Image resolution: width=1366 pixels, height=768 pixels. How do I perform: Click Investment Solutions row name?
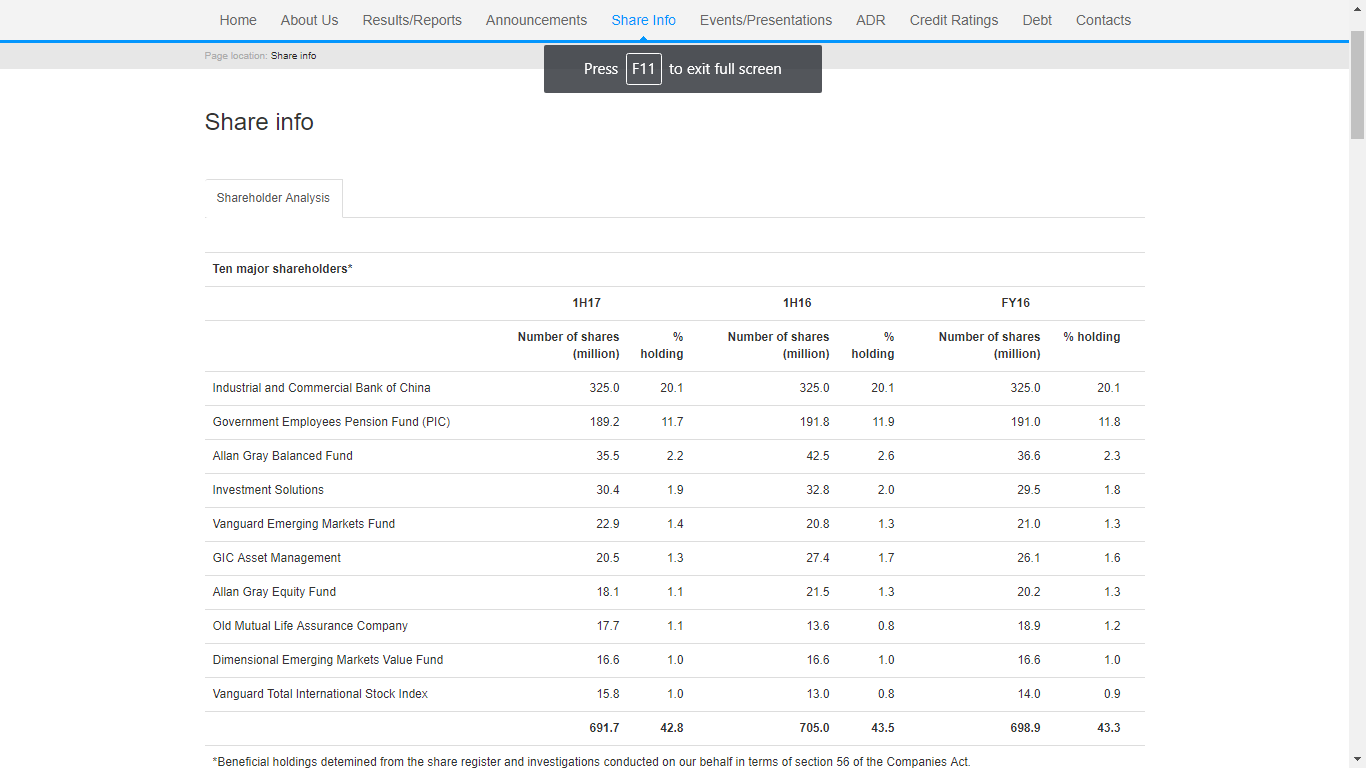coord(268,490)
